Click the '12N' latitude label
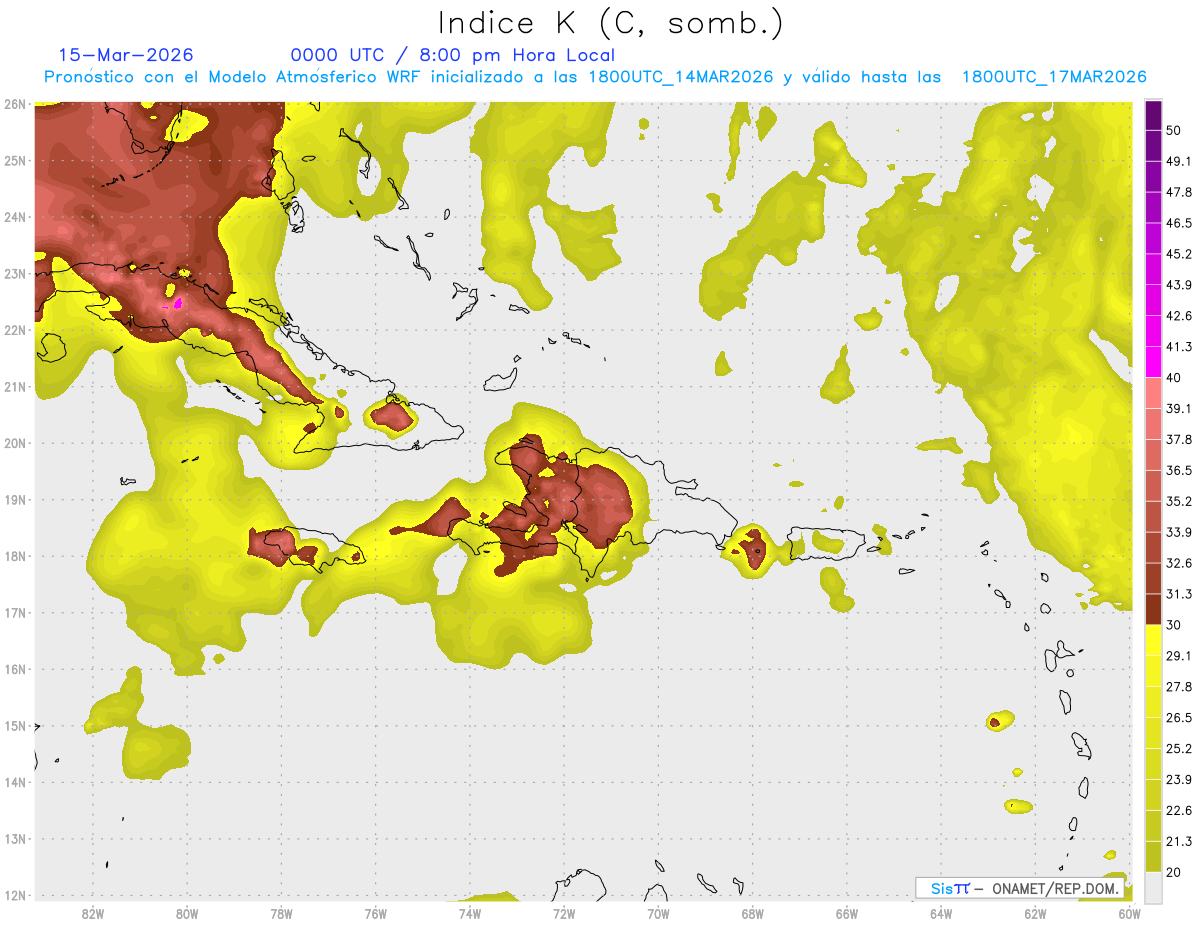The image size is (1200, 927). click(15, 895)
